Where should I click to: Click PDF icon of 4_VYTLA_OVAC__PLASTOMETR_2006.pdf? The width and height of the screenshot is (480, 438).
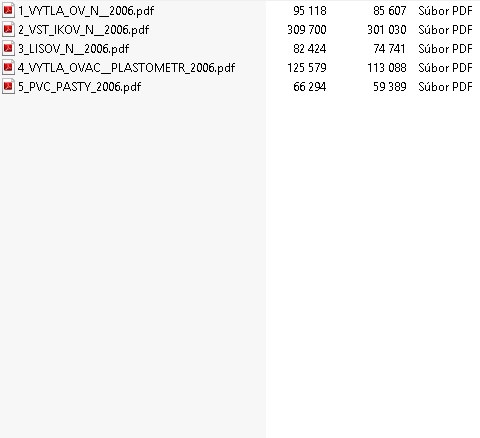pos(8,68)
